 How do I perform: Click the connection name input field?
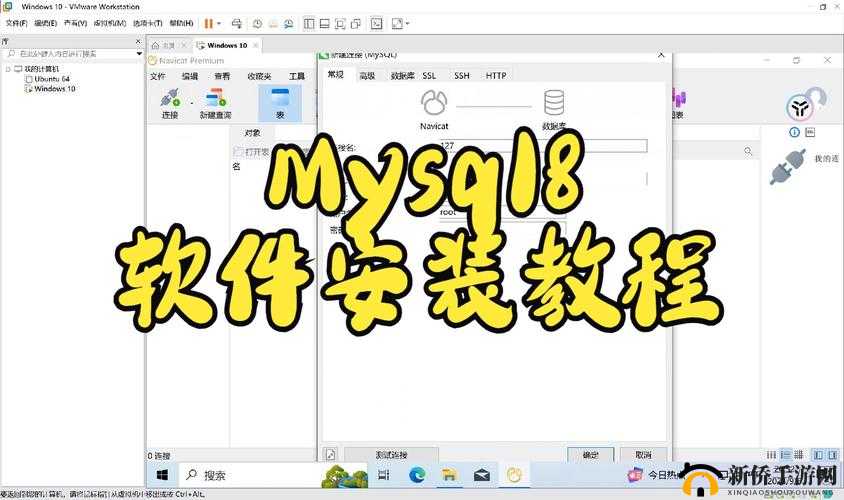(543, 146)
